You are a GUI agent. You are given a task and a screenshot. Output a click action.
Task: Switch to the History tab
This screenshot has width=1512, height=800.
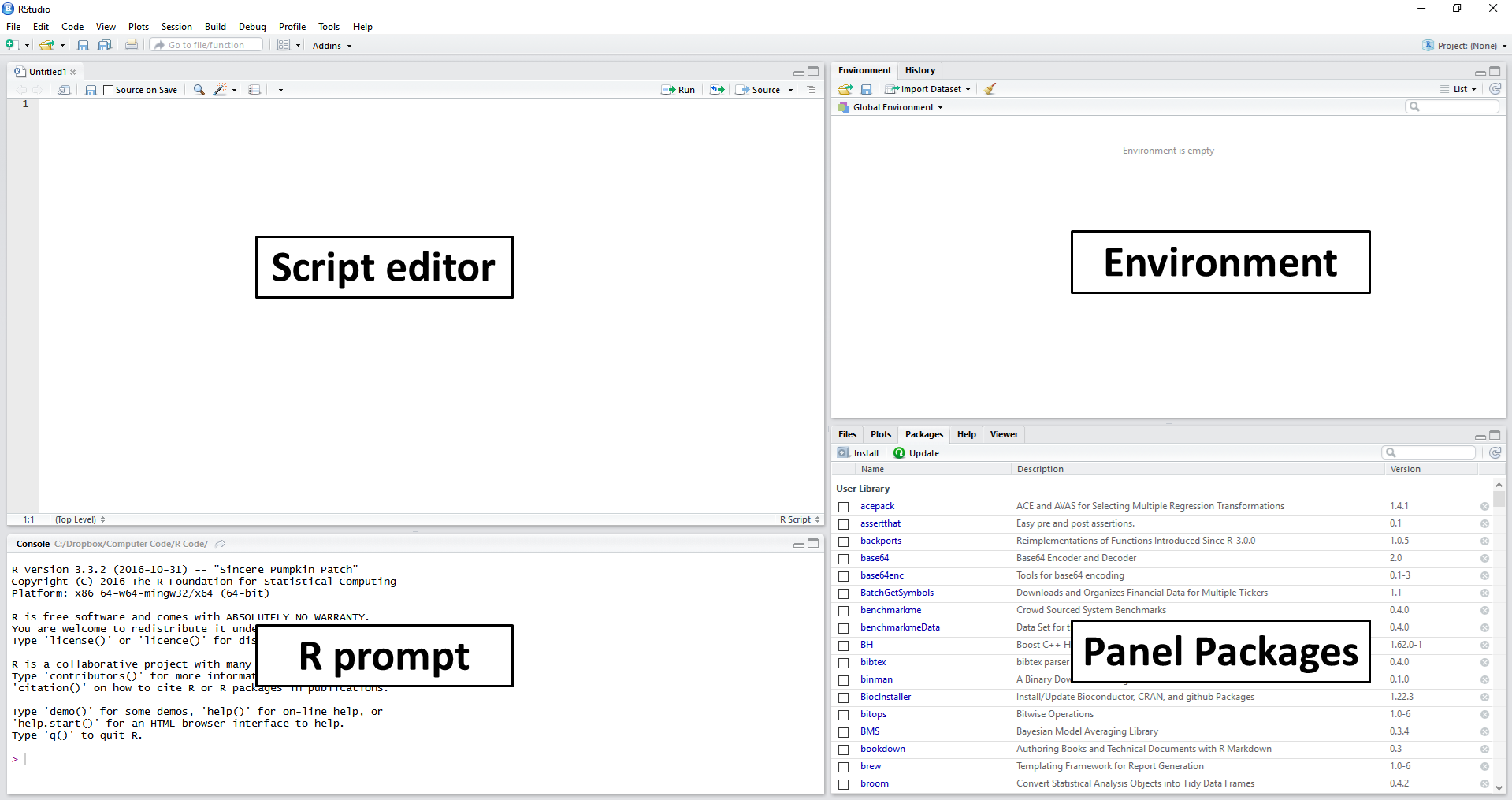(x=919, y=70)
